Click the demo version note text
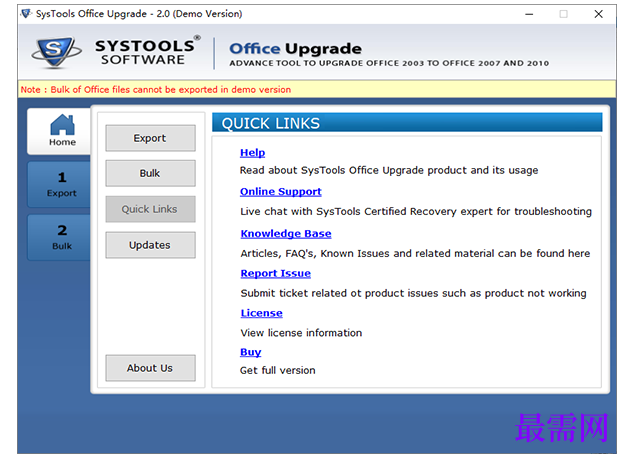This screenshot has height=459, width=627. pos(156,90)
